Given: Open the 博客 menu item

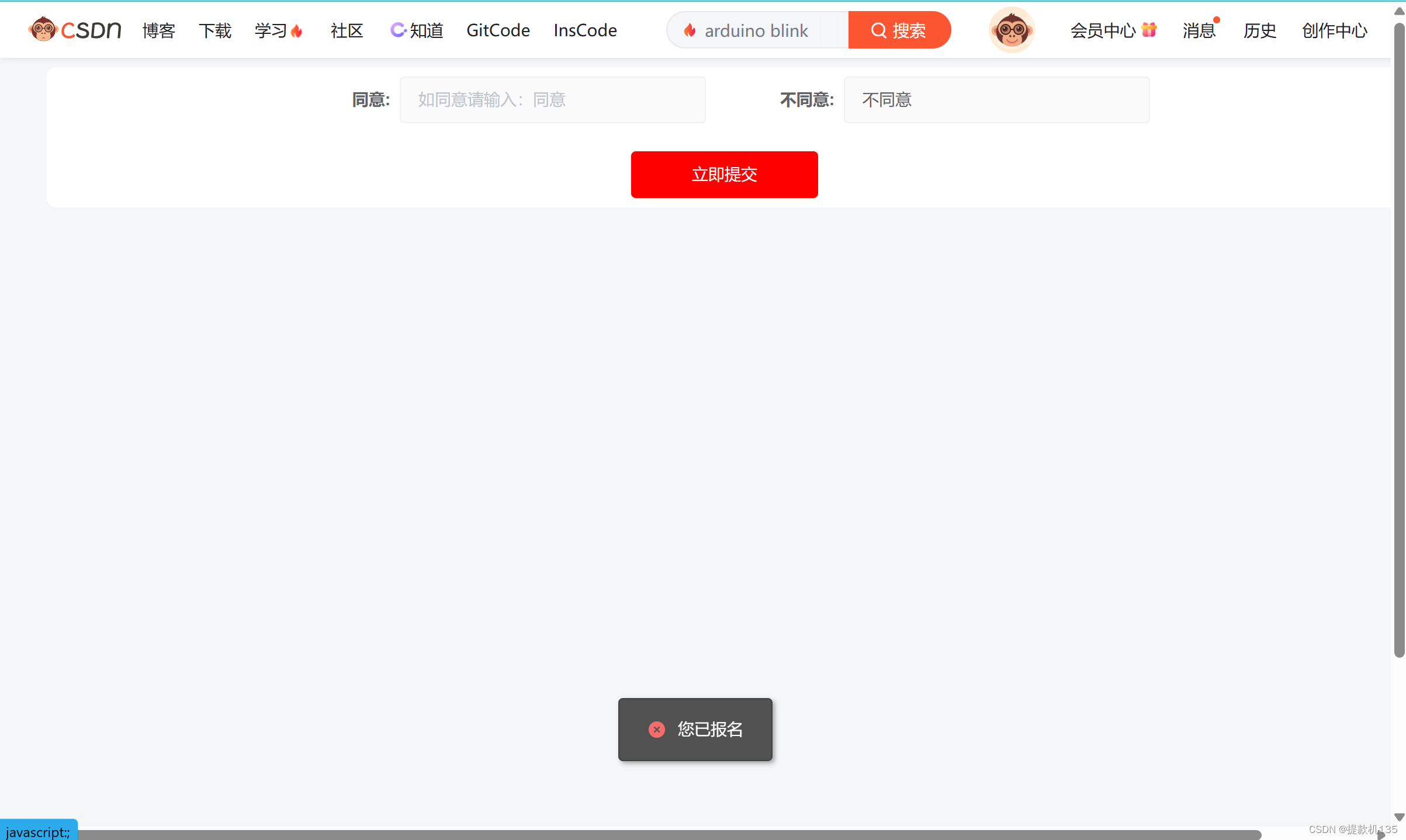Looking at the screenshot, I should click(x=158, y=30).
